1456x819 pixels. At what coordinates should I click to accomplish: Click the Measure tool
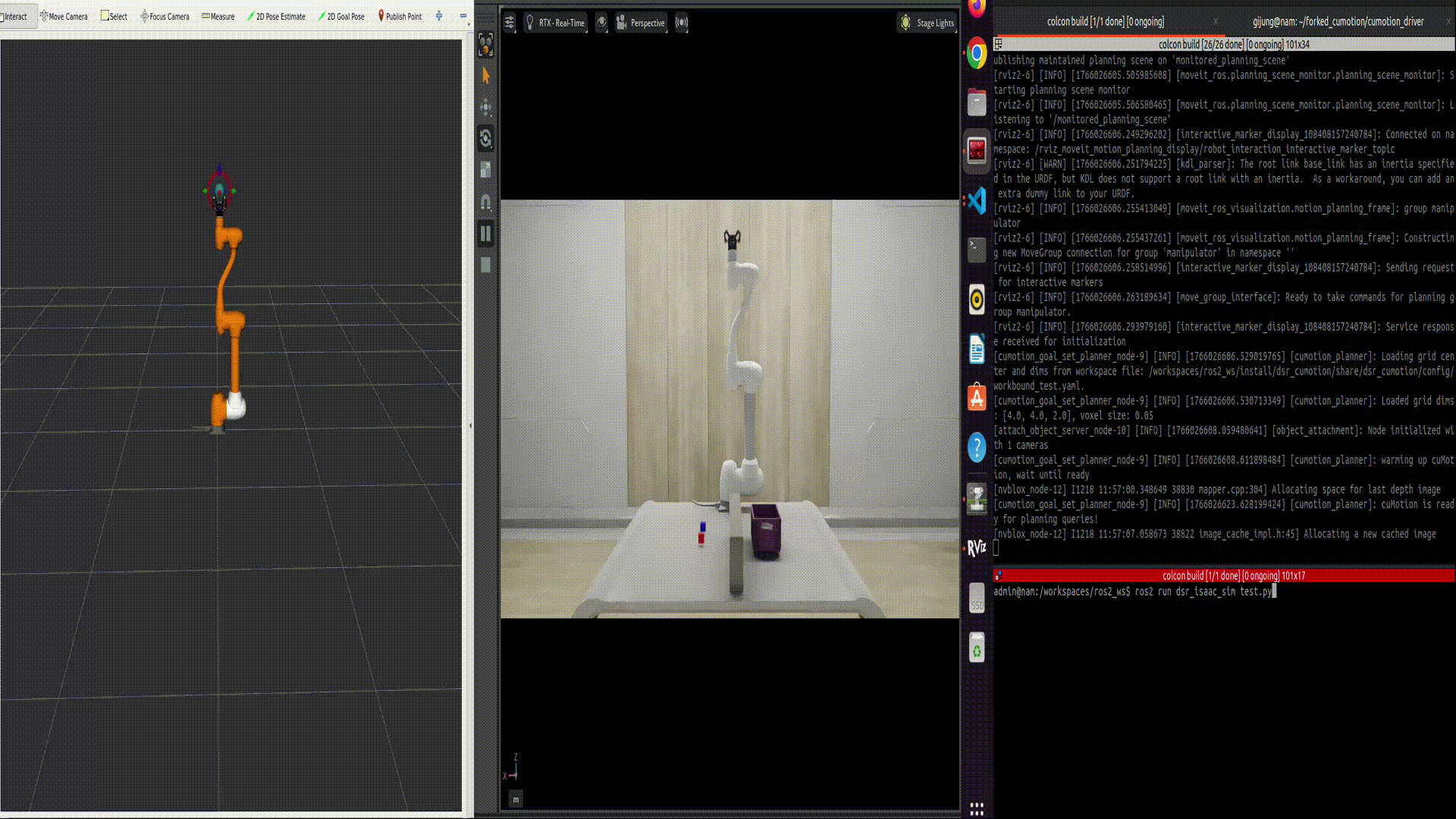(x=218, y=16)
